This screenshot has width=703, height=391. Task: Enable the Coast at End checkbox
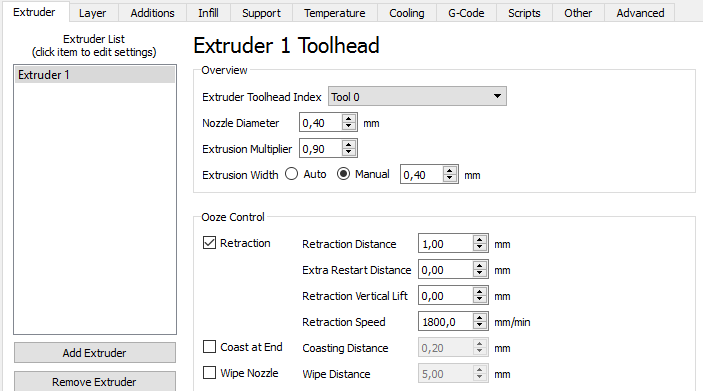coord(209,347)
